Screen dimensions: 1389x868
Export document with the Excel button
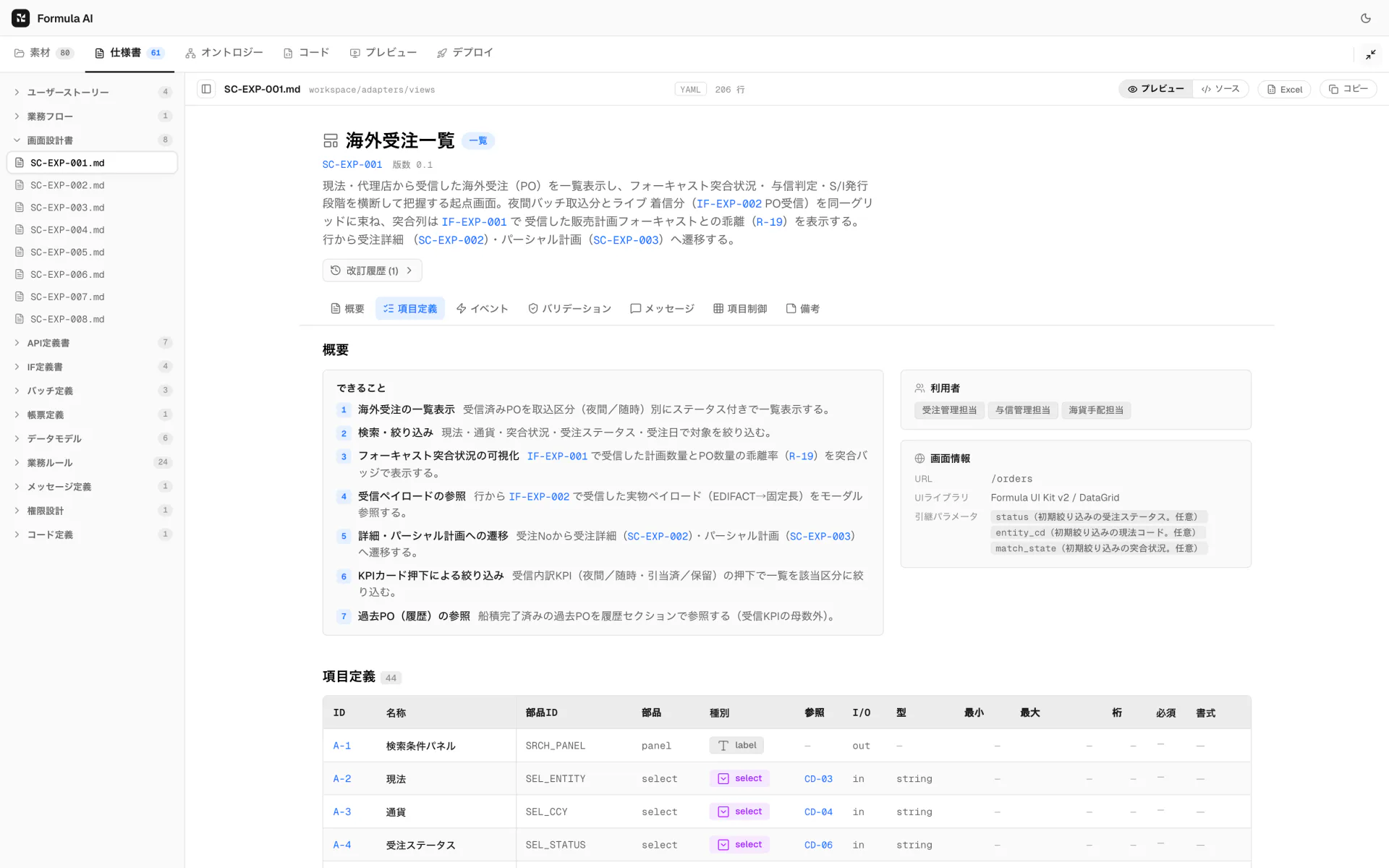coord(1284,90)
